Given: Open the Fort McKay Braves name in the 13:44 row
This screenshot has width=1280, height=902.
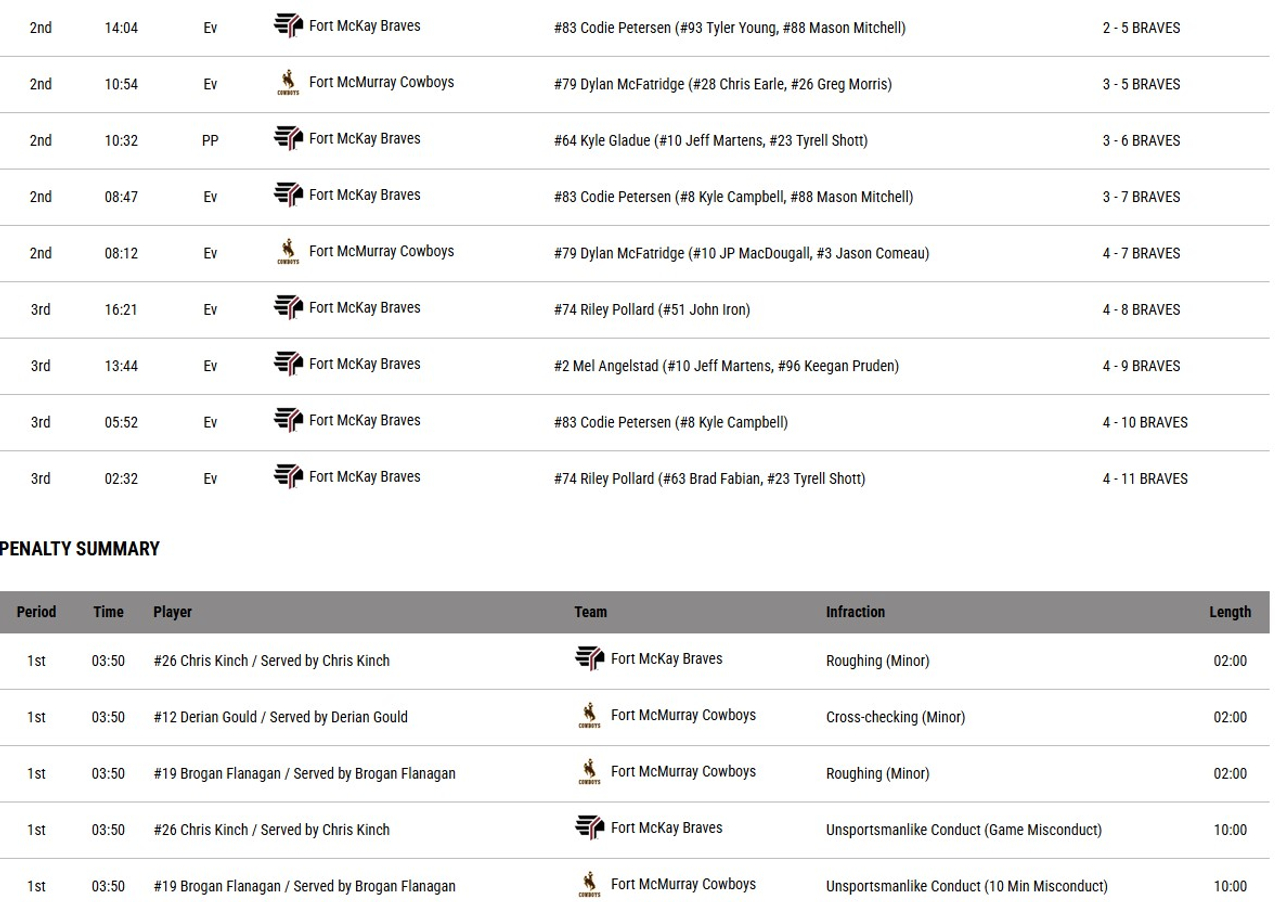Looking at the screenshot, I should point(364,364).
